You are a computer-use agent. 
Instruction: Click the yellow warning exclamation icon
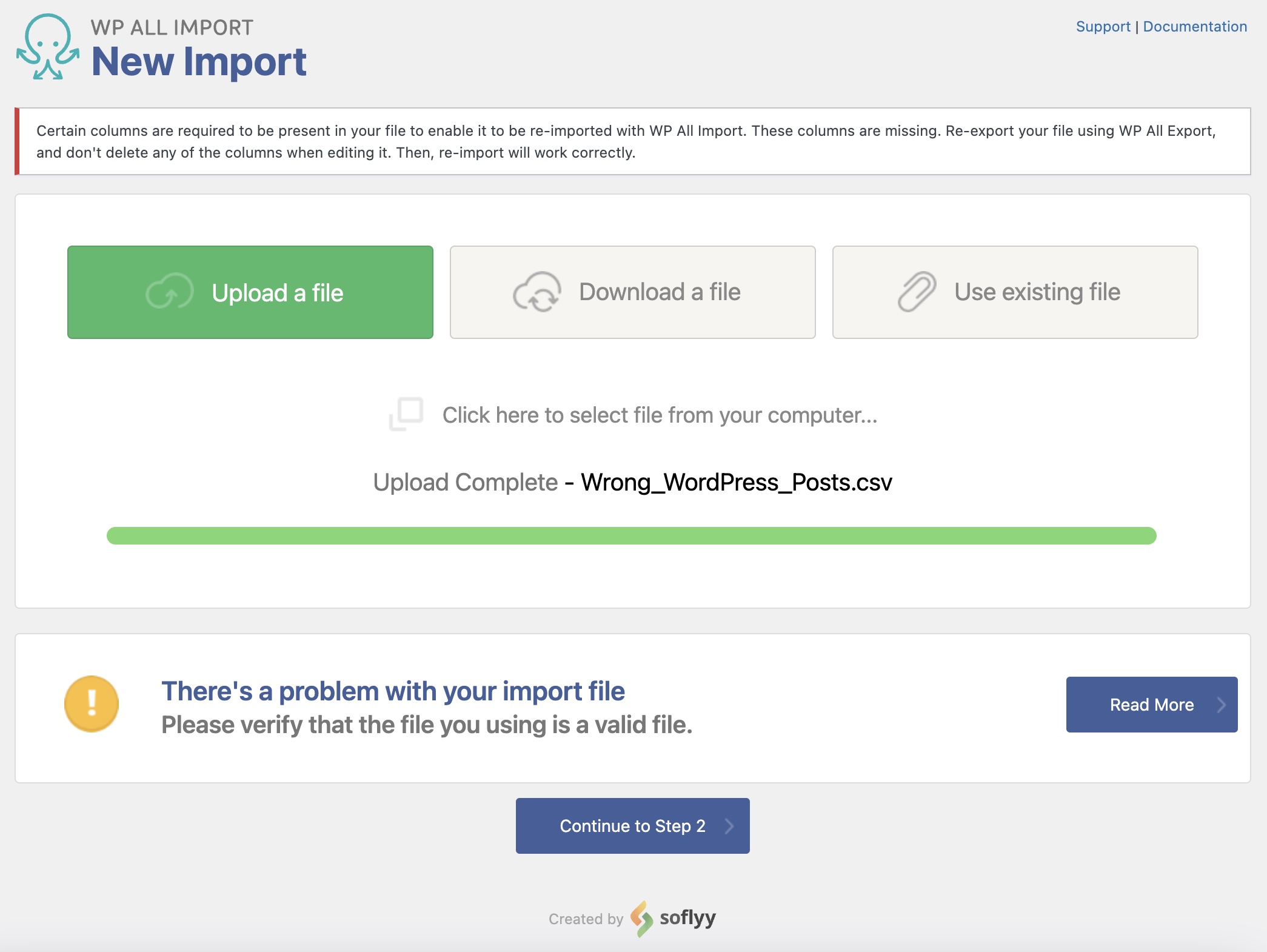pos(92,704)
